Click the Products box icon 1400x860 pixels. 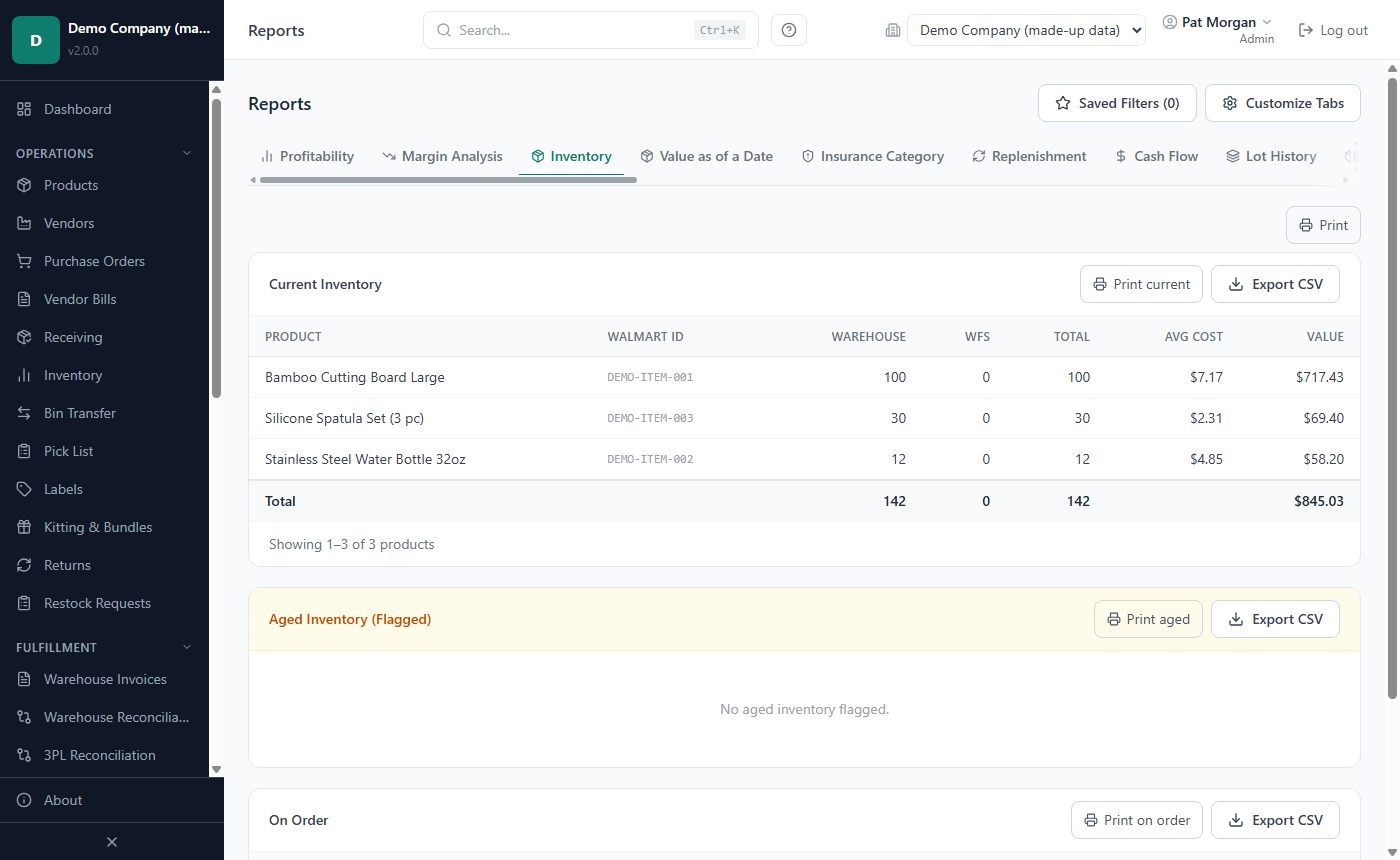tap(24, 185)
